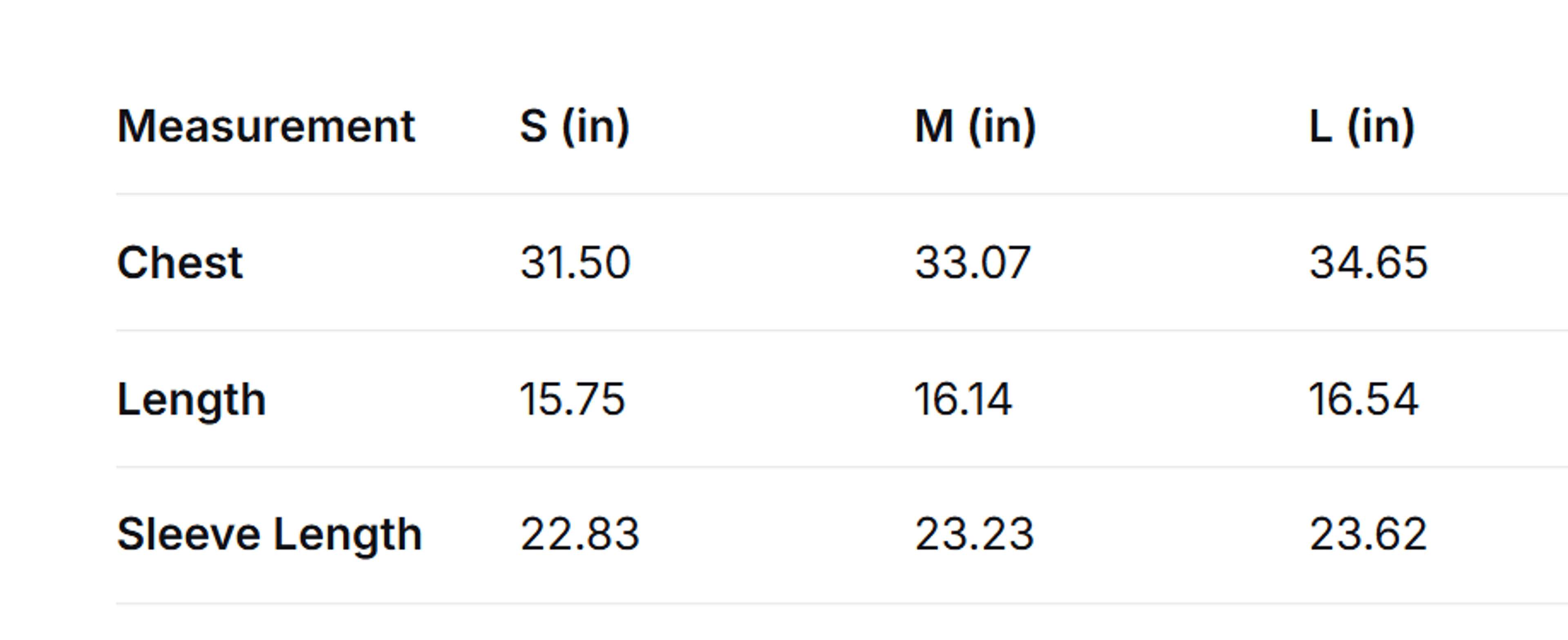The image size is (1568, 640).
Task: Select the S (in) column header
Action: 575,127
